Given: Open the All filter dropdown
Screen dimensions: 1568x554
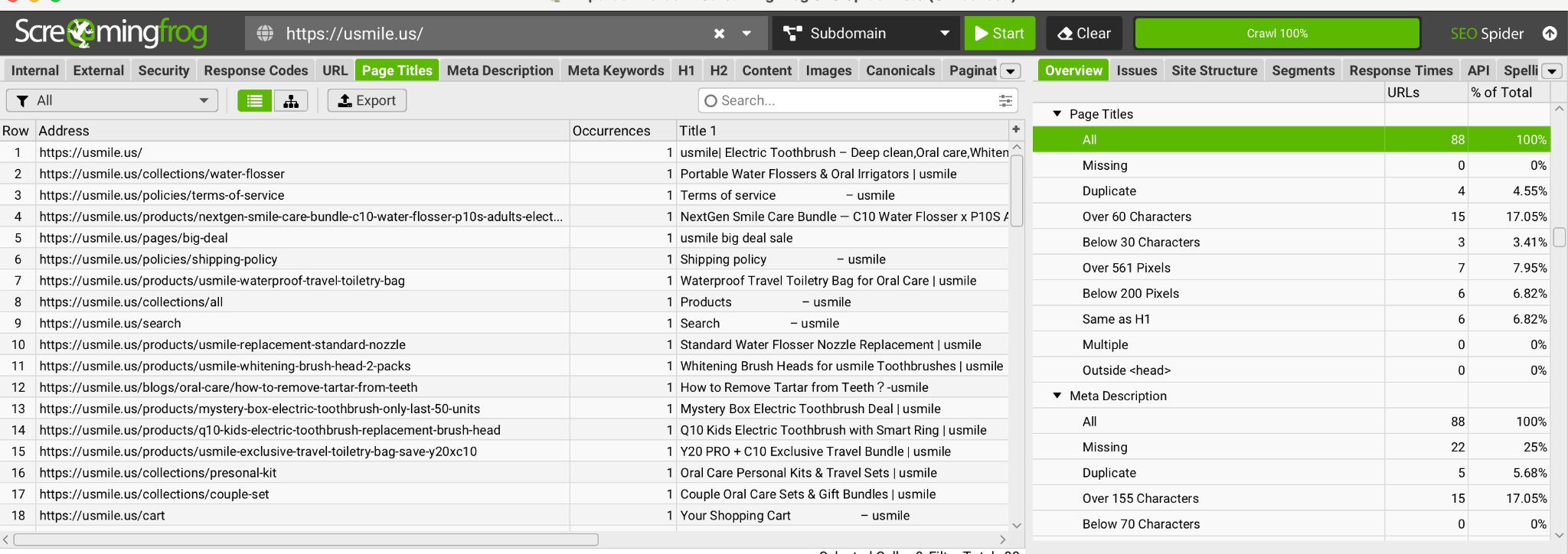Looking at the screenshot, I should point(113,100).
